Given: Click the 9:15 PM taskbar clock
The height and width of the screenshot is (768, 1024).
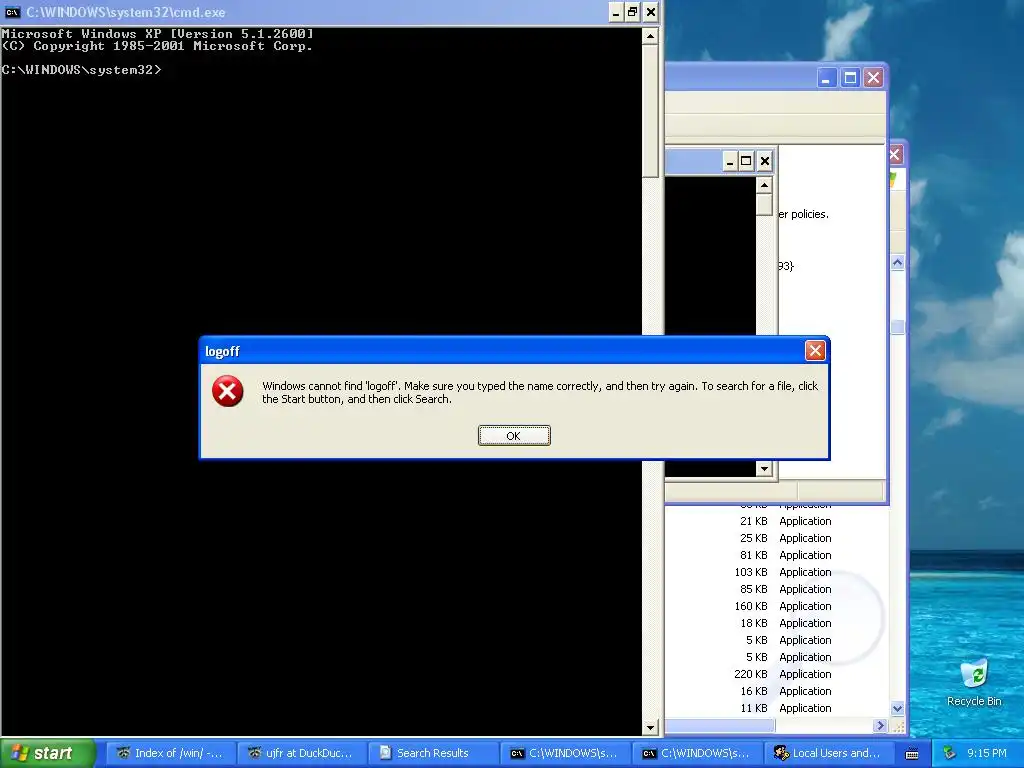Looking at the screenshot, I should [987, 753].
